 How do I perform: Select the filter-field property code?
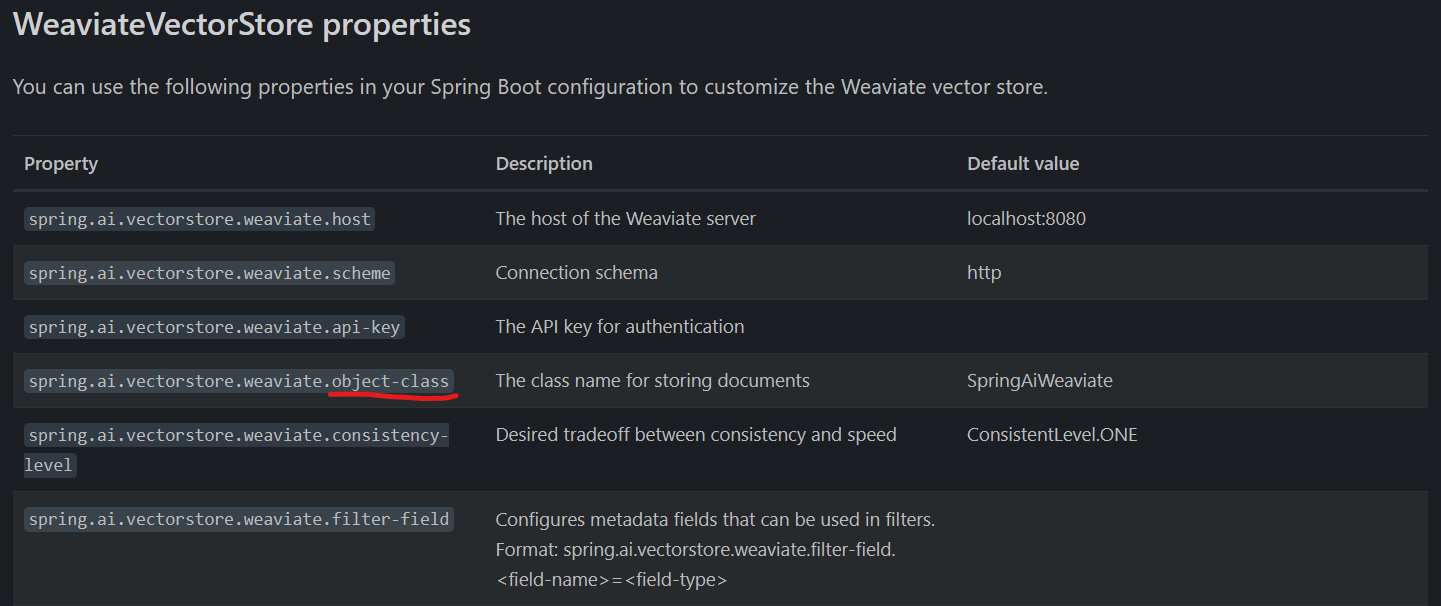point(239,519)
